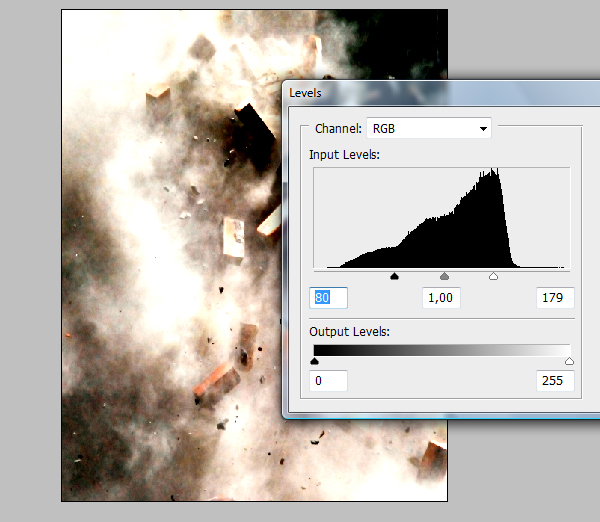Click the white output levels slider
600x522 pixels.
pyautogui.click(x=569, y=361)
